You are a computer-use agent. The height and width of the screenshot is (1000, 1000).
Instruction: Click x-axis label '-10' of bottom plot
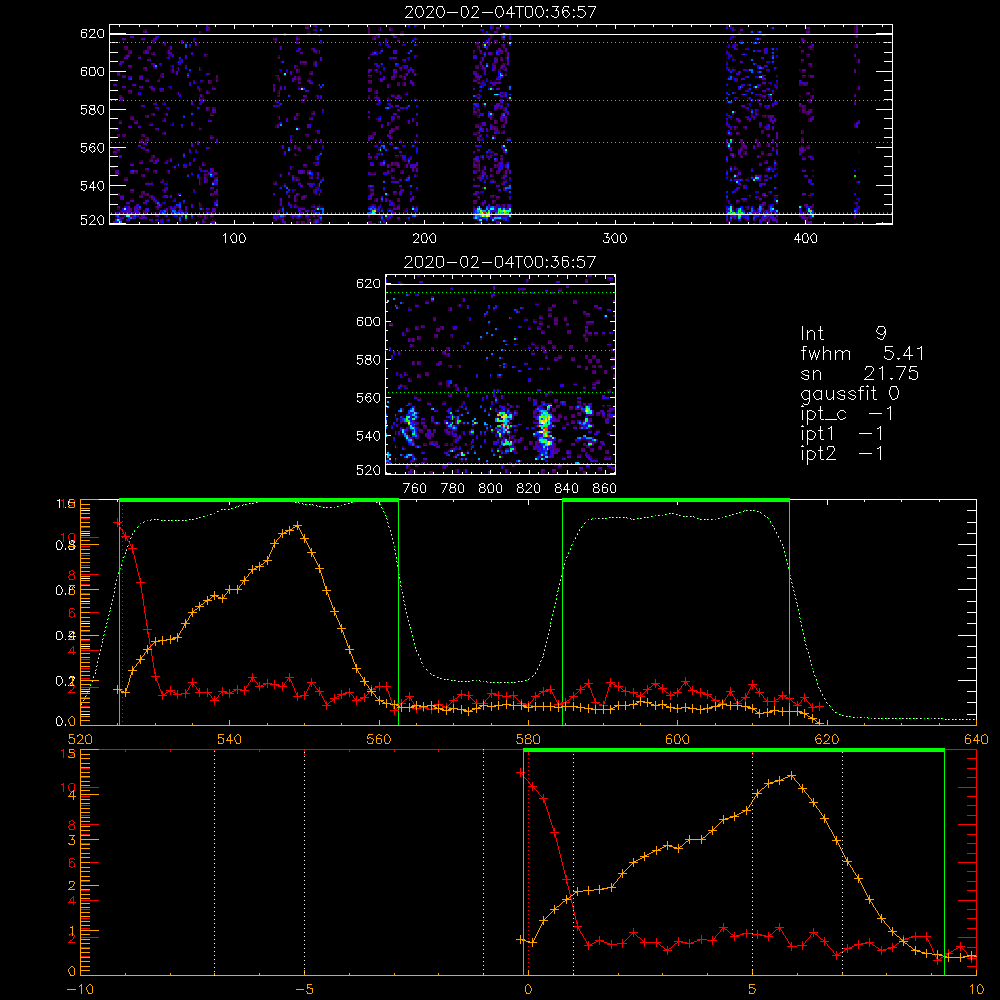81,990
